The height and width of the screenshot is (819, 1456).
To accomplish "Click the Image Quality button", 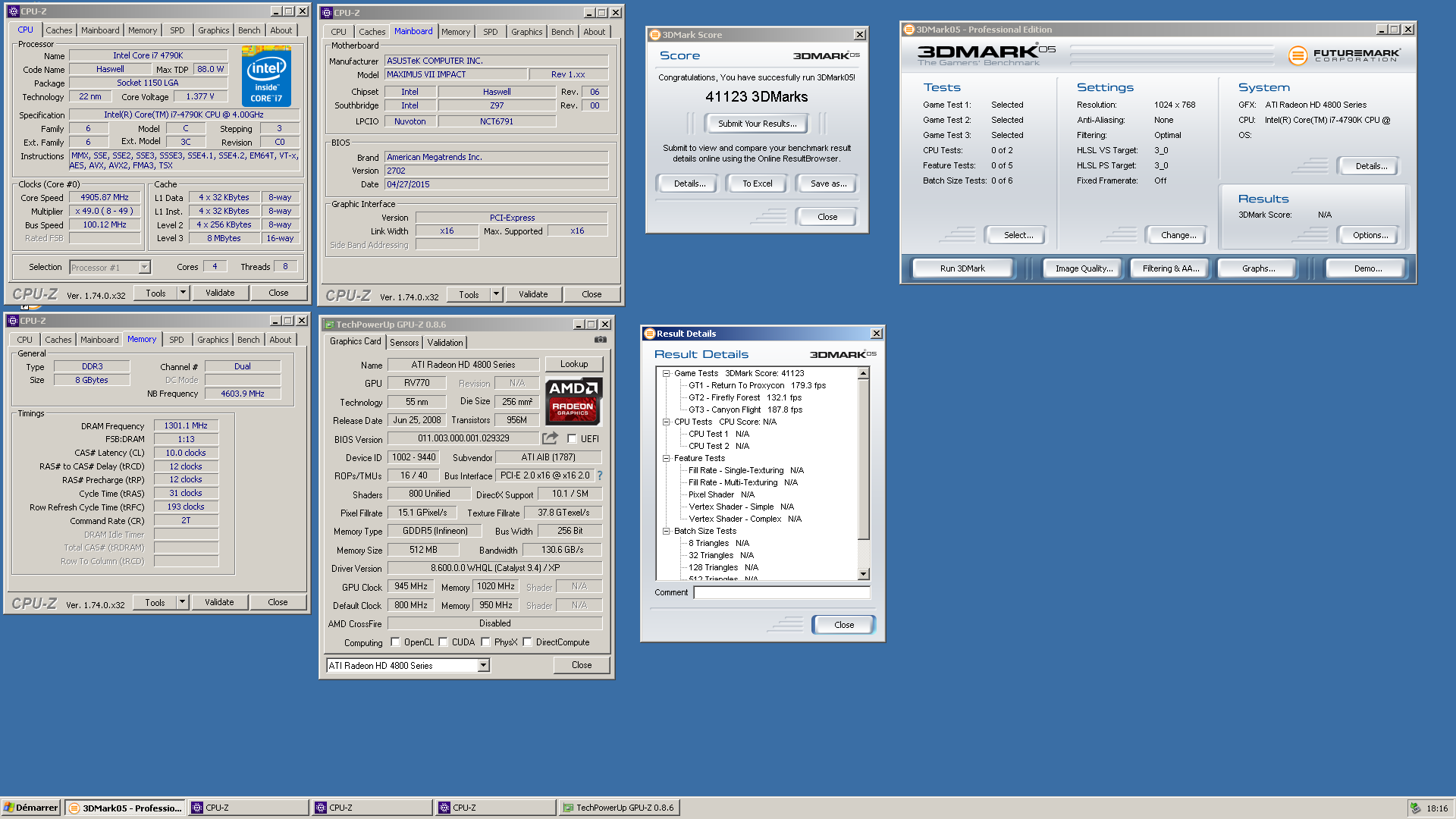I will point(1084,268).
